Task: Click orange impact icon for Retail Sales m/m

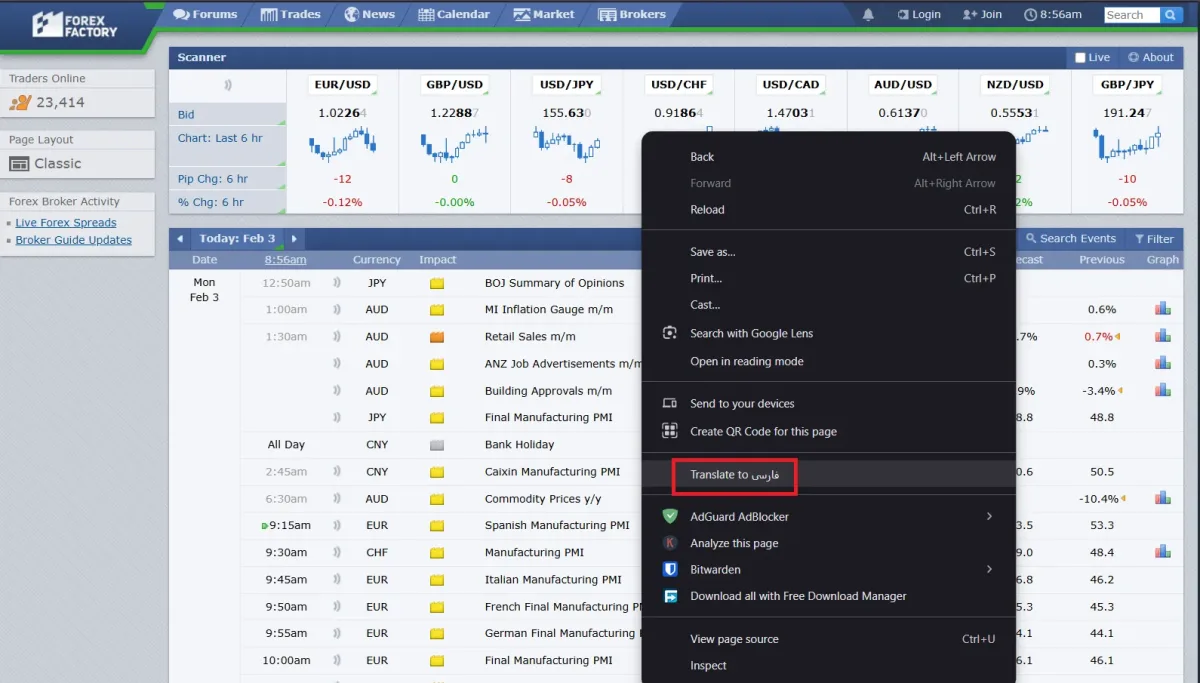Action: [x=437, y=337]
